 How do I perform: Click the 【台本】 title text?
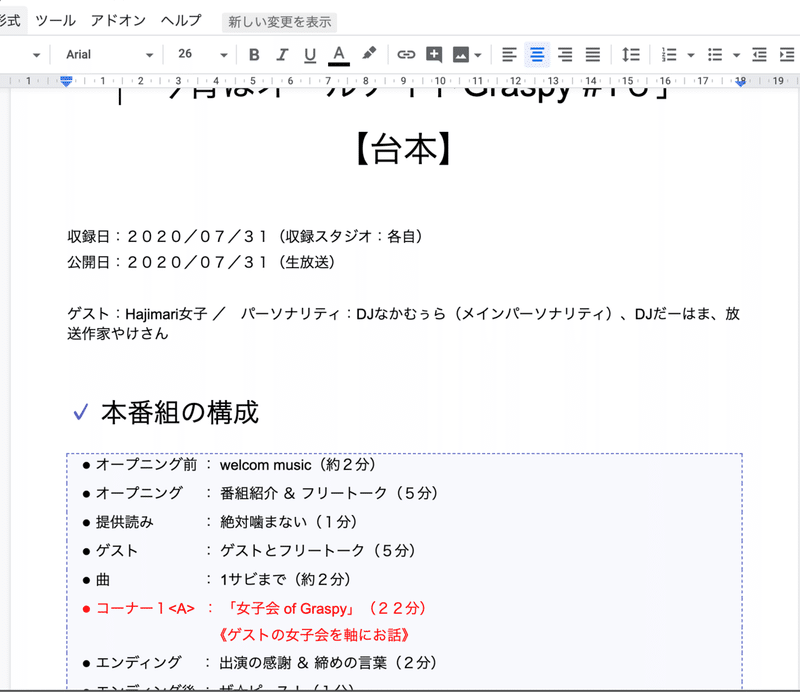pyautogui.click(x=403, y=149)
